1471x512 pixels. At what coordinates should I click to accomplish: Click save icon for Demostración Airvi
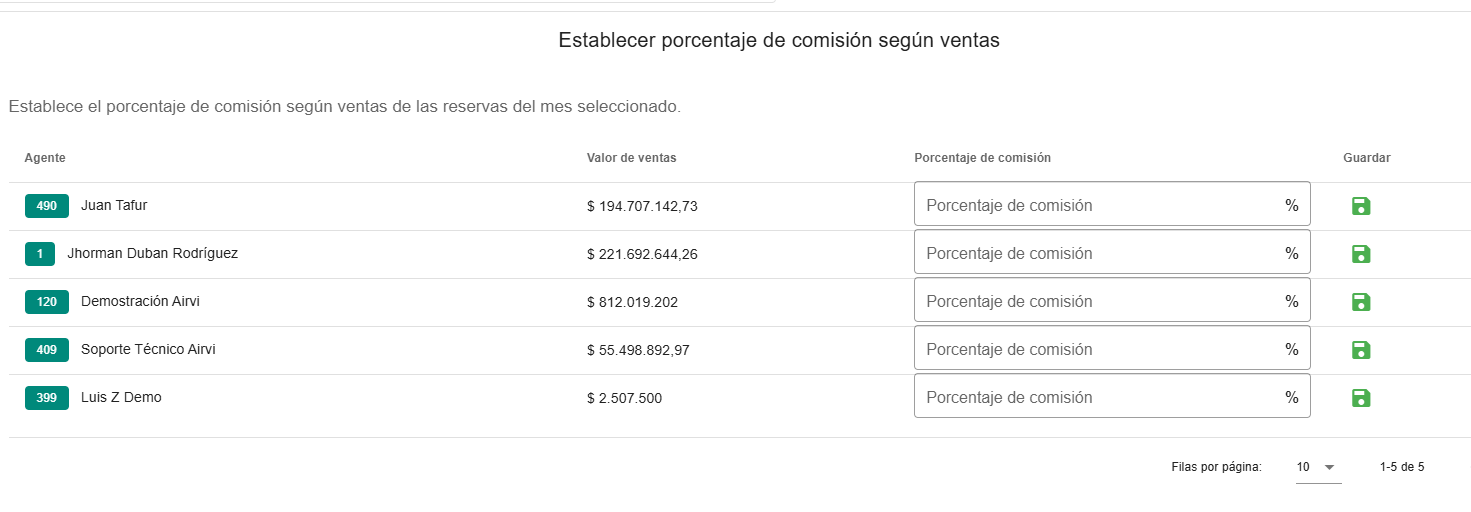pos(1360,302)
